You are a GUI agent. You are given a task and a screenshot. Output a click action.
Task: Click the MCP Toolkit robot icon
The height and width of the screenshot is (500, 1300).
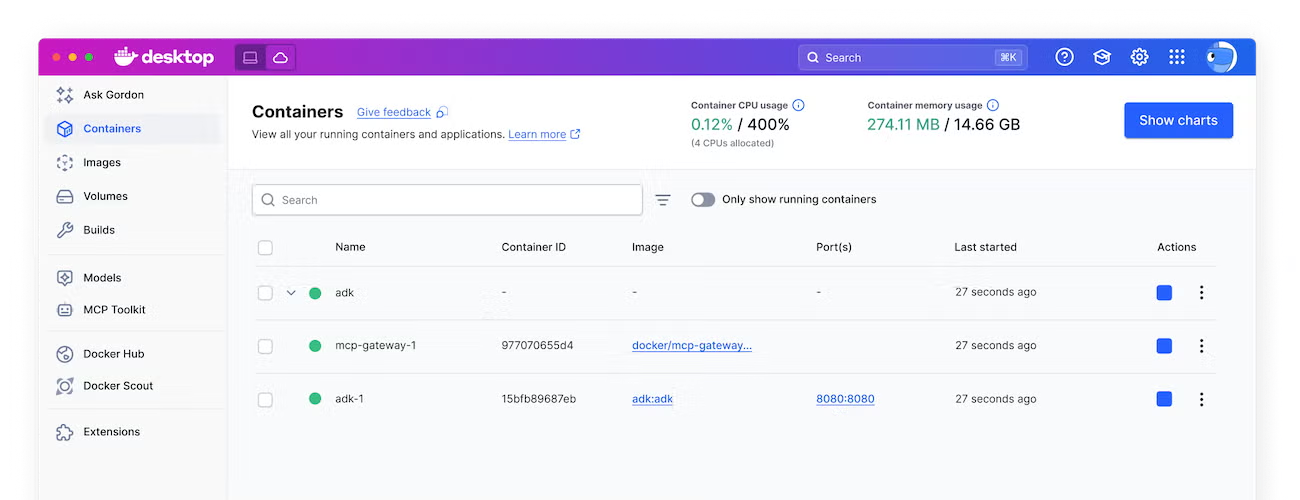[65, 310]
